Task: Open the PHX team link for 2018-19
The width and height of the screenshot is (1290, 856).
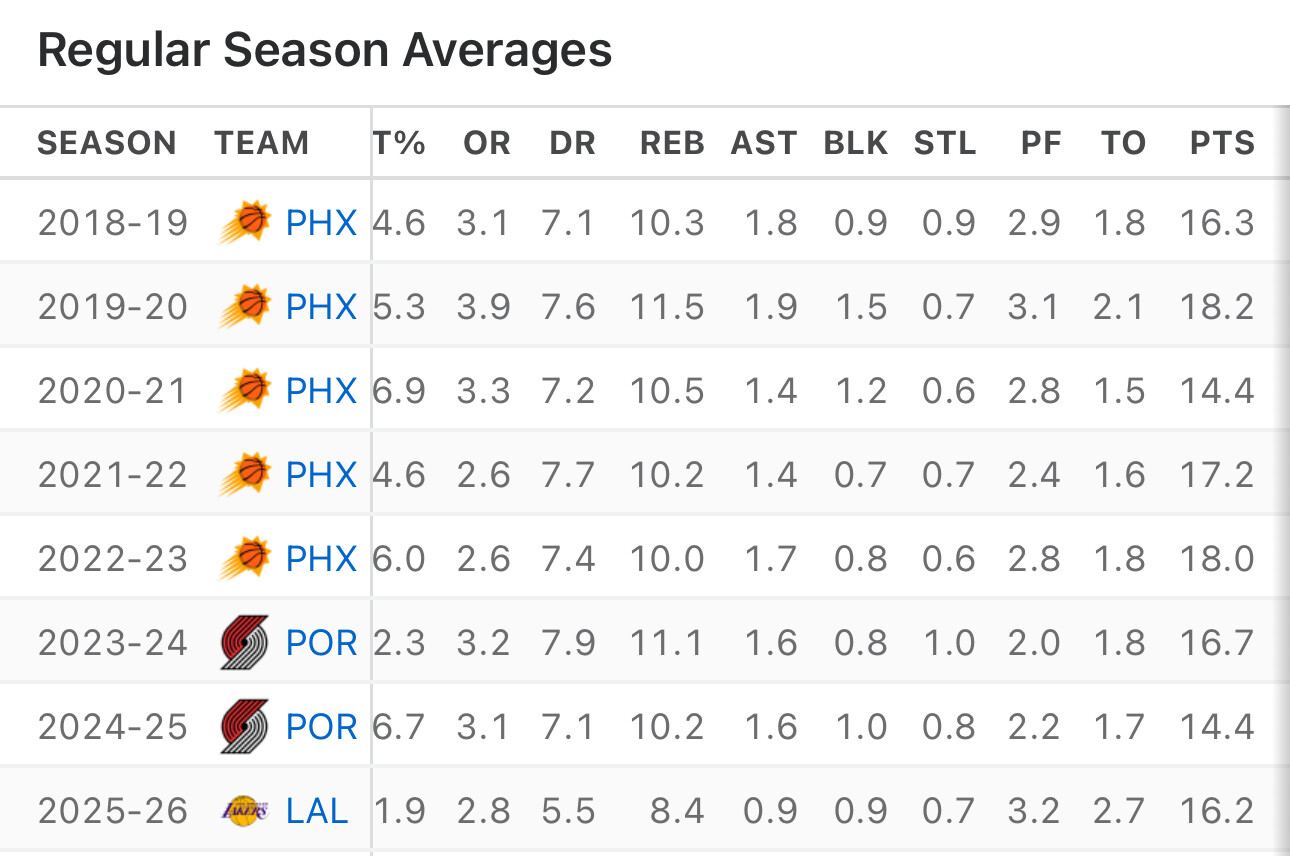Action: [321, 222]
